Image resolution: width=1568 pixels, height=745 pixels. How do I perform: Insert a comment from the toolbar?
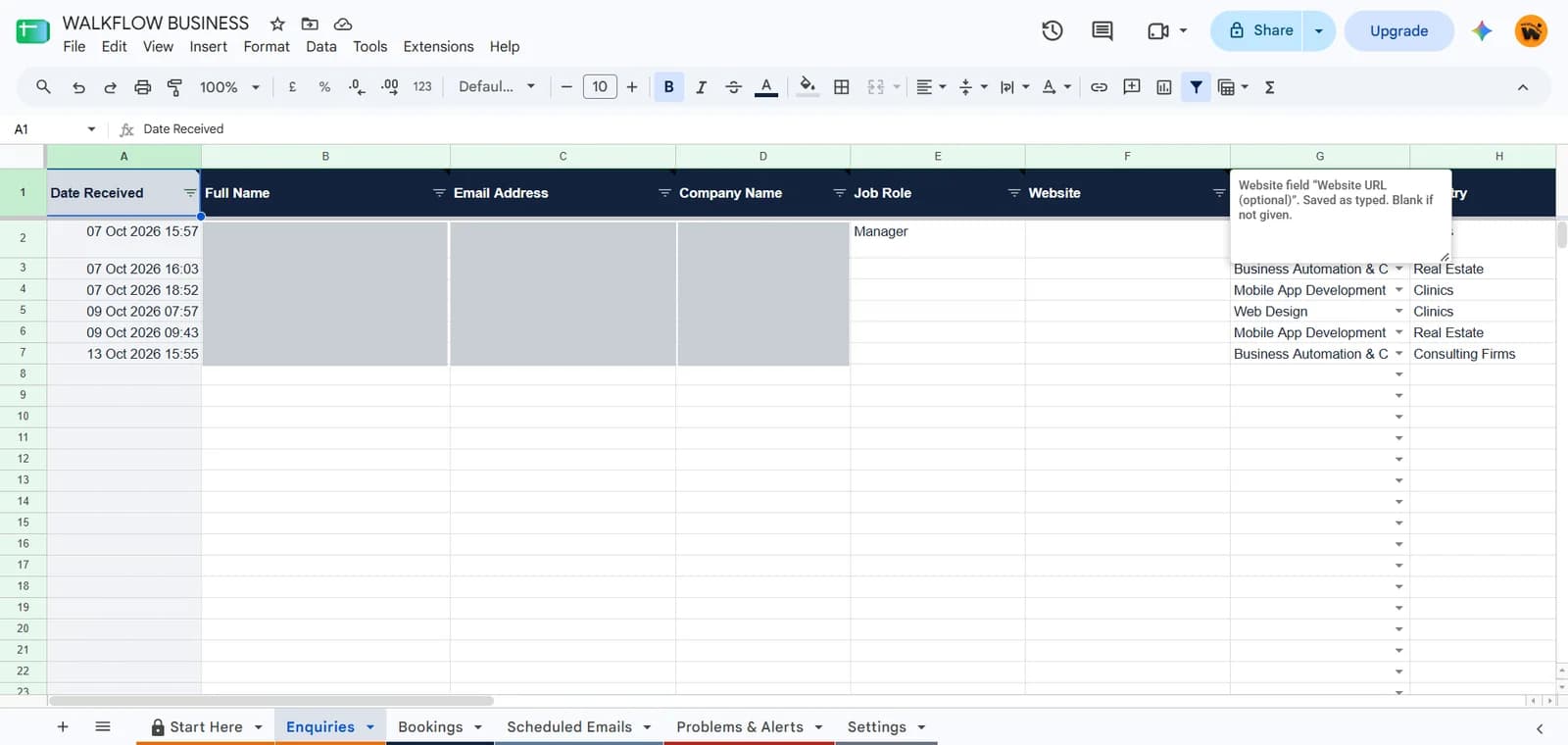[1132, 87]
